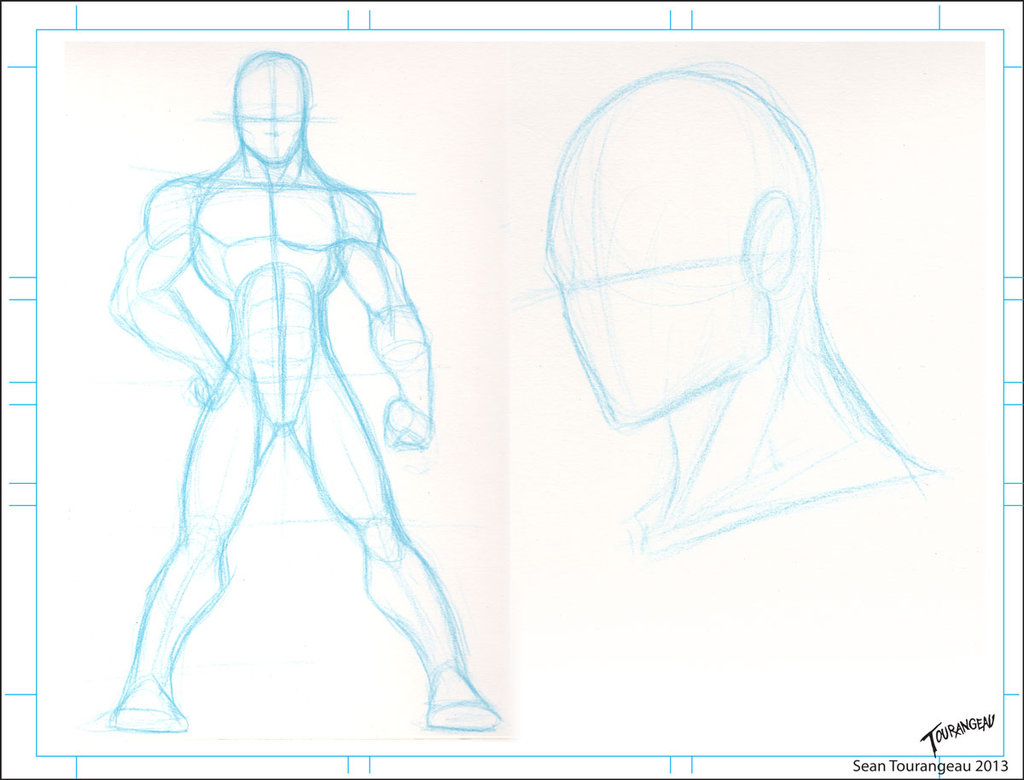Click the horizontal eye line across the figure's face
Viewport: 1024px width, 780px height.
(x=270, y=120)
